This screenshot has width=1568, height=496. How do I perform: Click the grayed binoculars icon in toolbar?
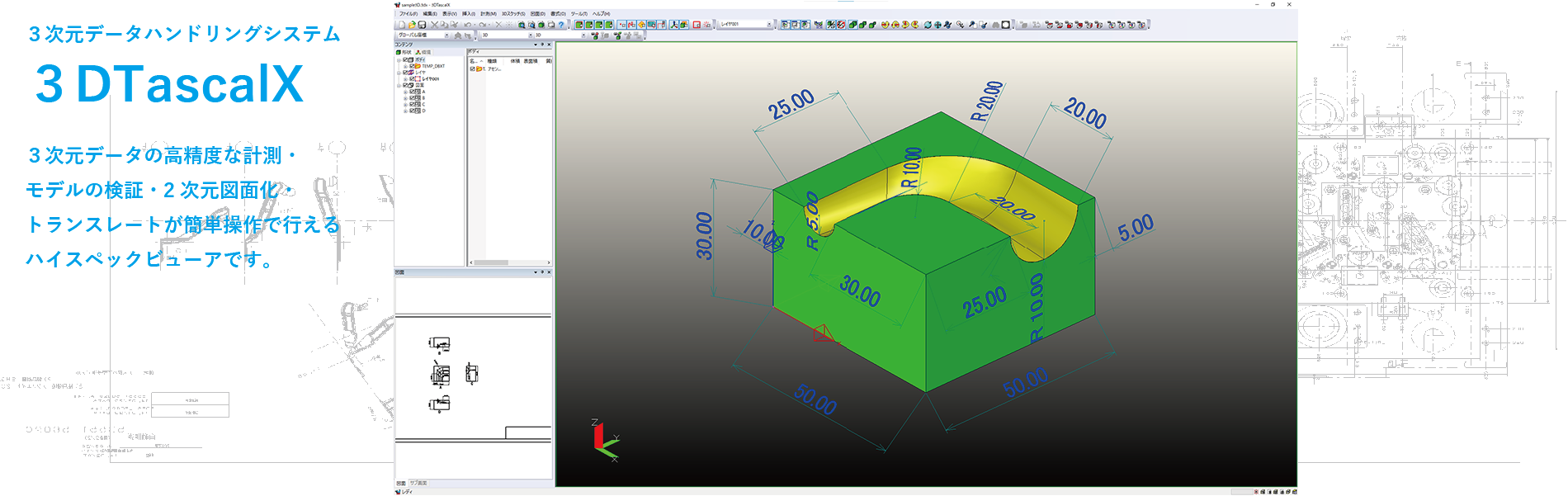point(995,25)
